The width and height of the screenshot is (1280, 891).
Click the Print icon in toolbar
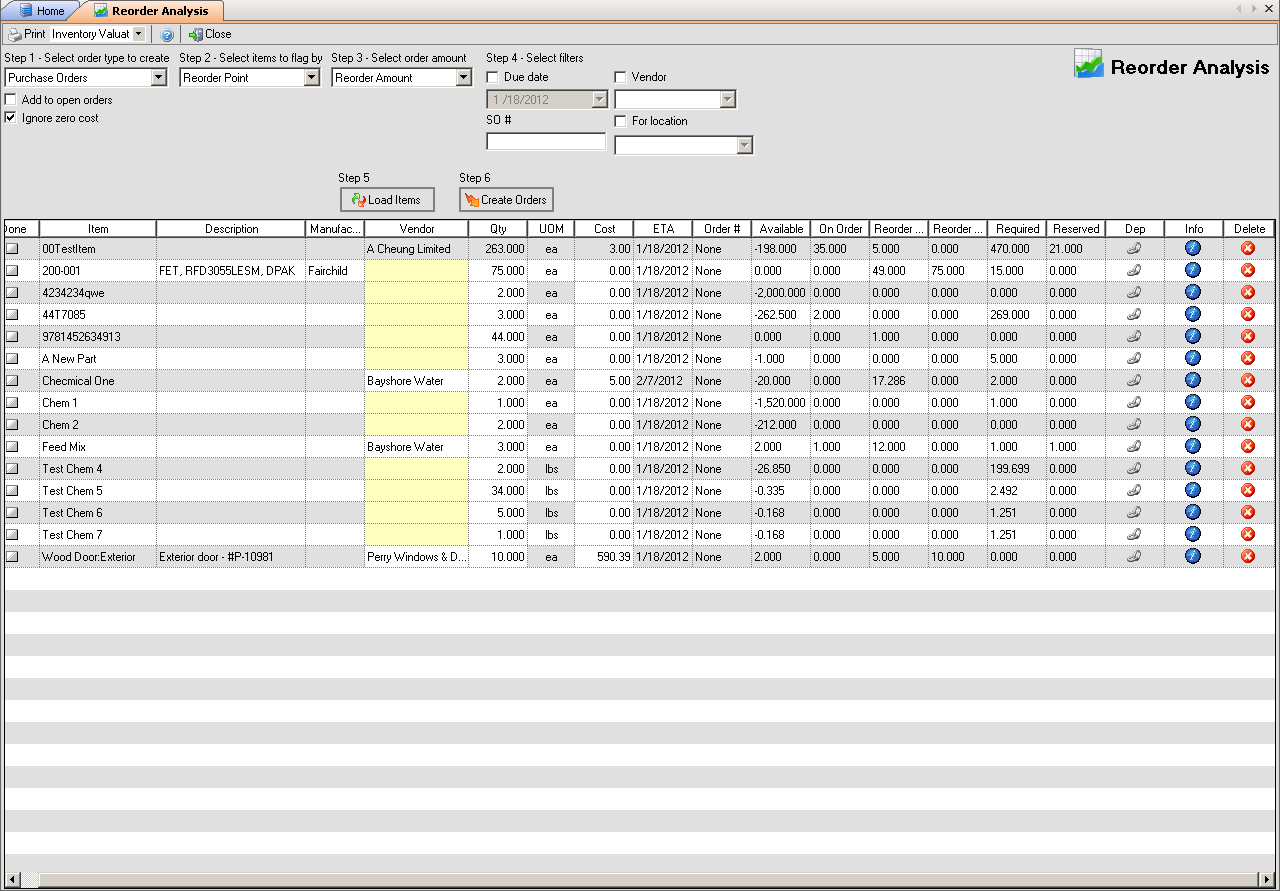[16, 34]
